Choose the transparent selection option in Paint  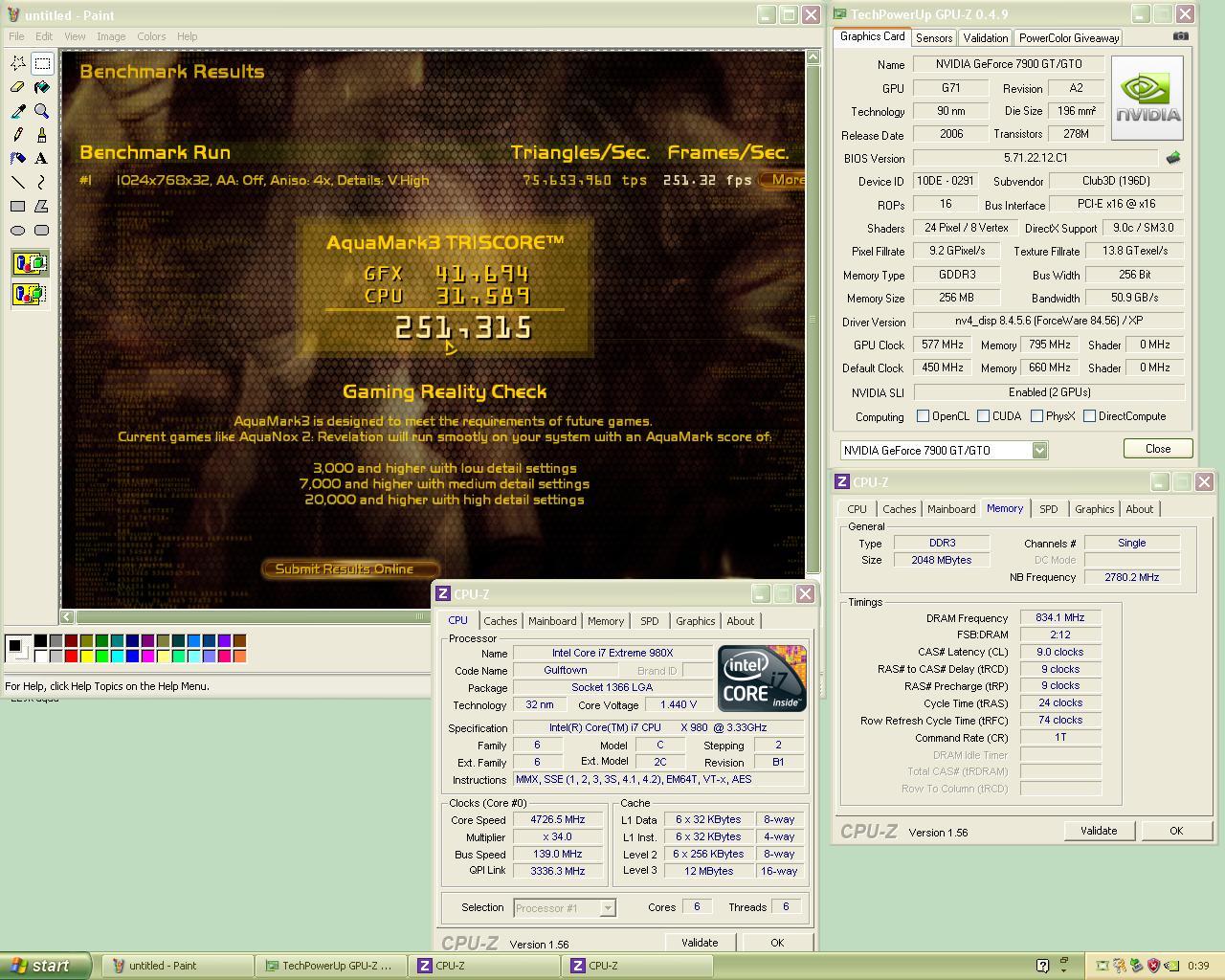pos(30,294)
